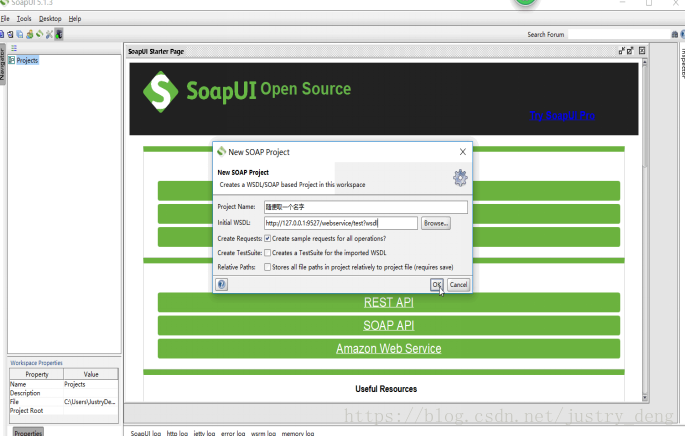This screenshot has height=436, width=685.
Task: Click the green SoapUI trial toolbar icon
Action: (x=40, y=34)
